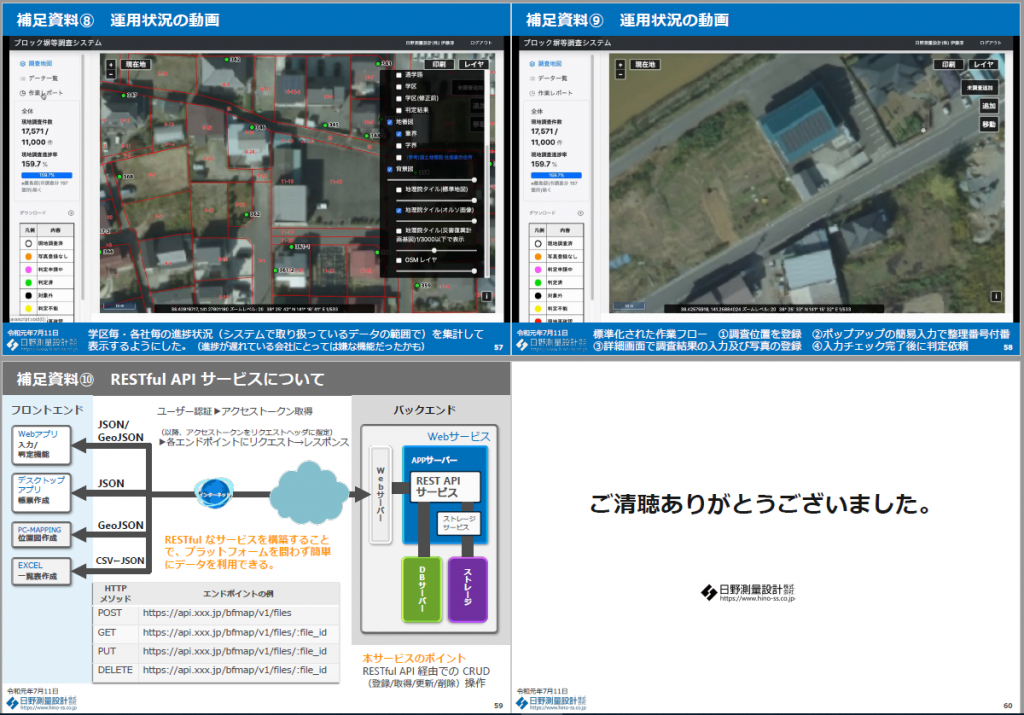Uncheck the 地番図 layer checkbox
Image resolution: width=1024 pixels, height=715 pixels.
click(x=389, y=121)
